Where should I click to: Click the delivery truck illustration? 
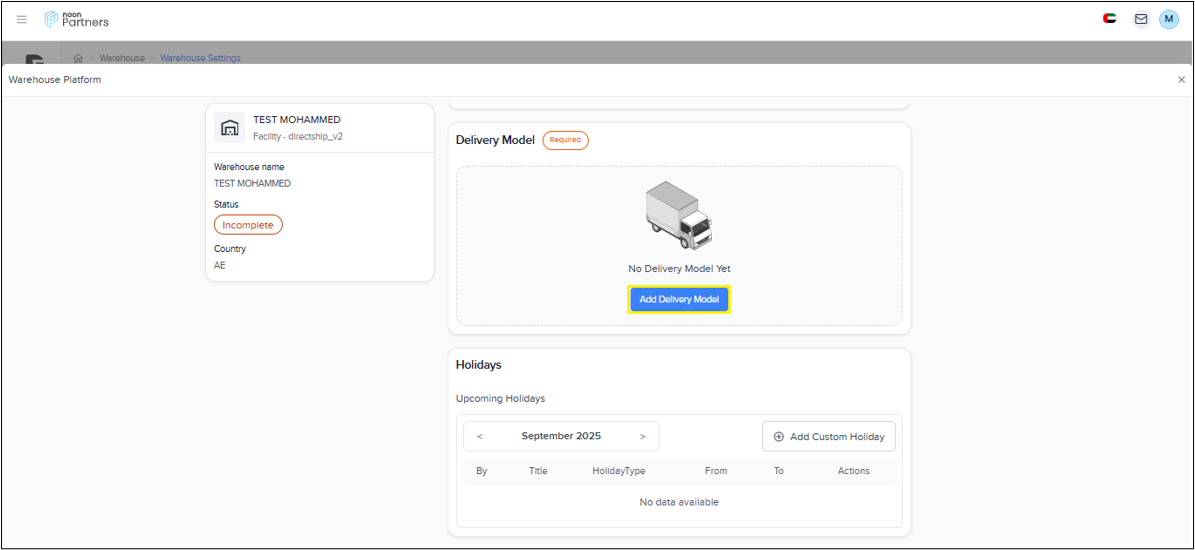pos(679,216)
